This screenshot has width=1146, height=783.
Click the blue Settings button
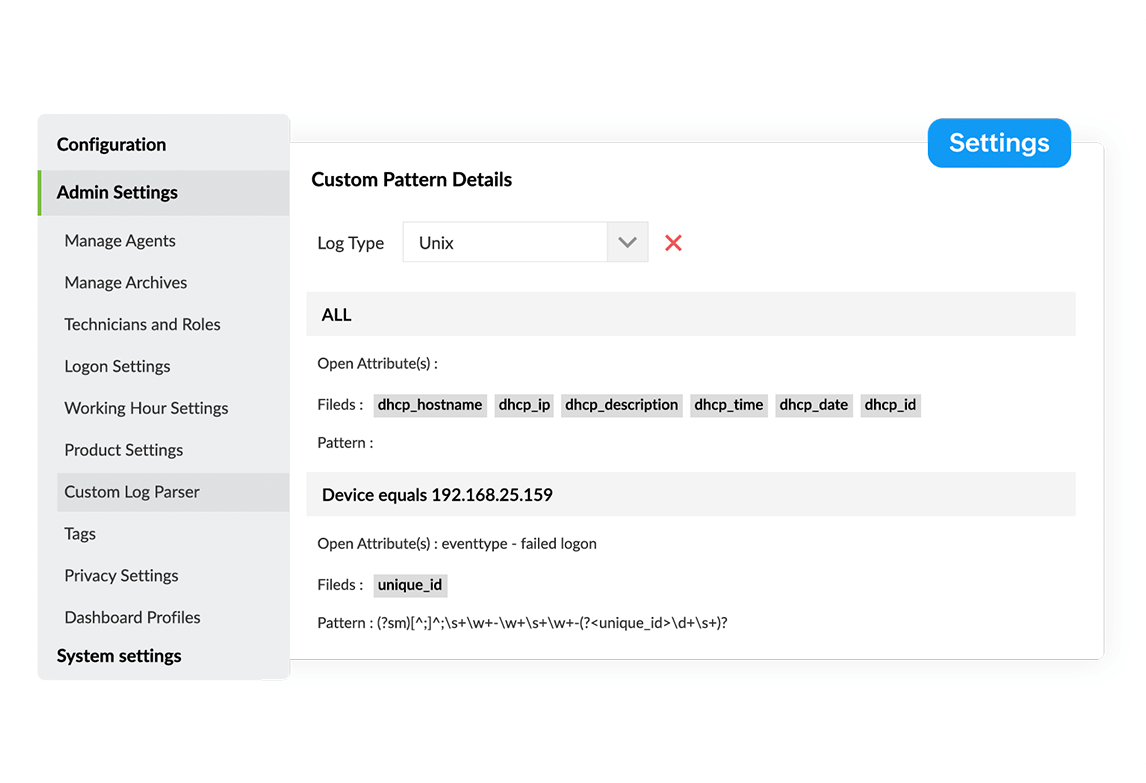(999, 143)
